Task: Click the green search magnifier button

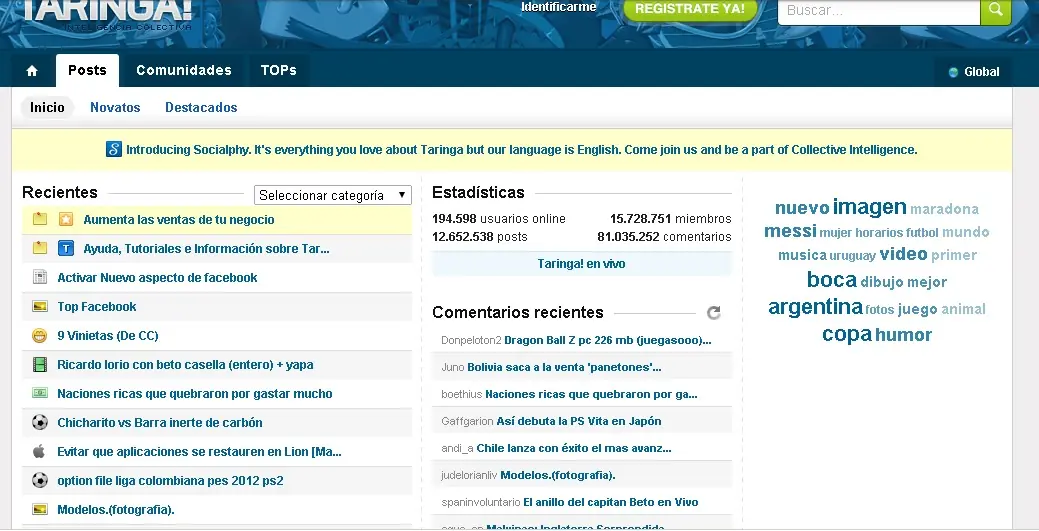Action: point(995,10)
